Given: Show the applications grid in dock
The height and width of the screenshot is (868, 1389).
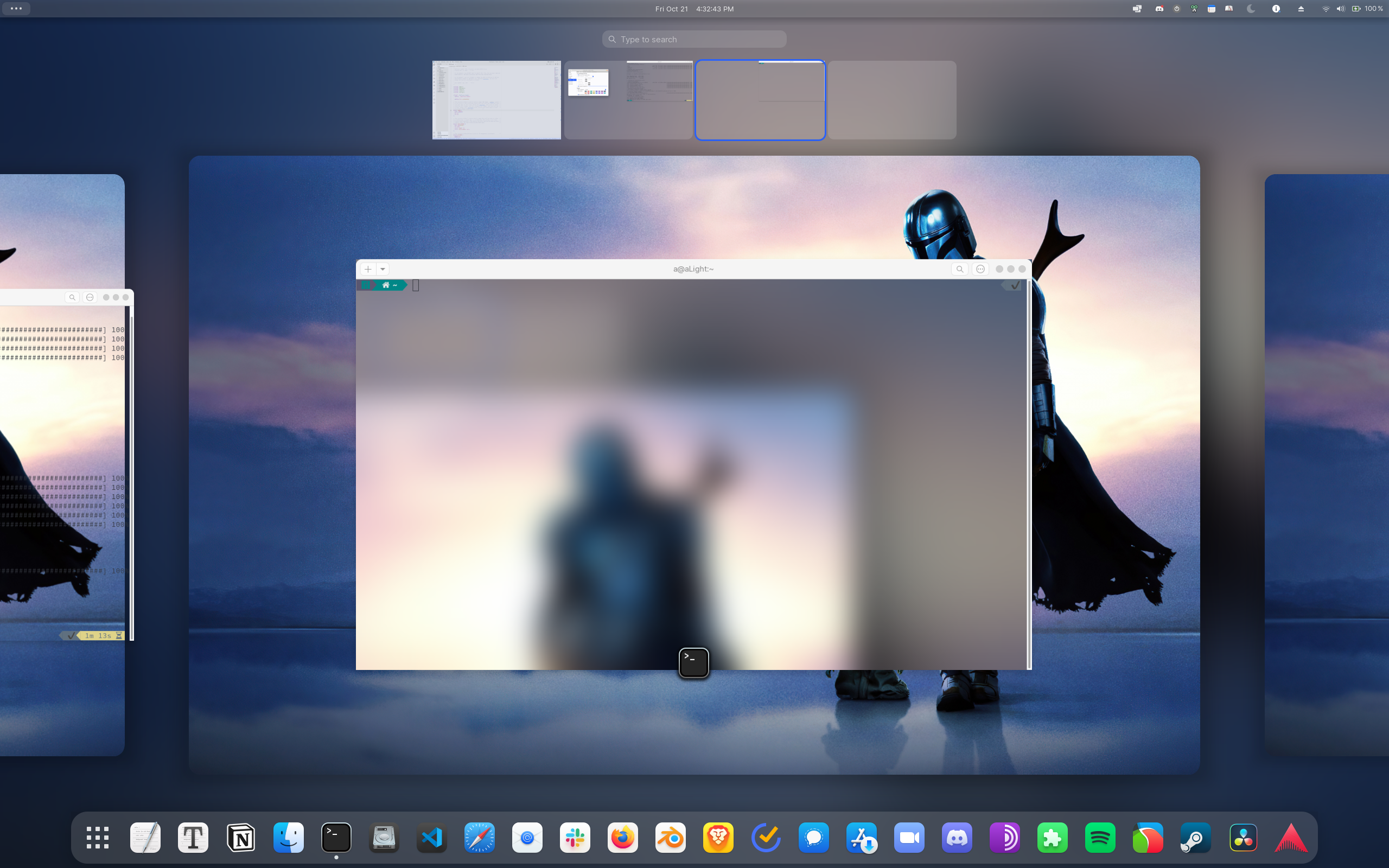Looking at the screenshot, I should point(98,838).
